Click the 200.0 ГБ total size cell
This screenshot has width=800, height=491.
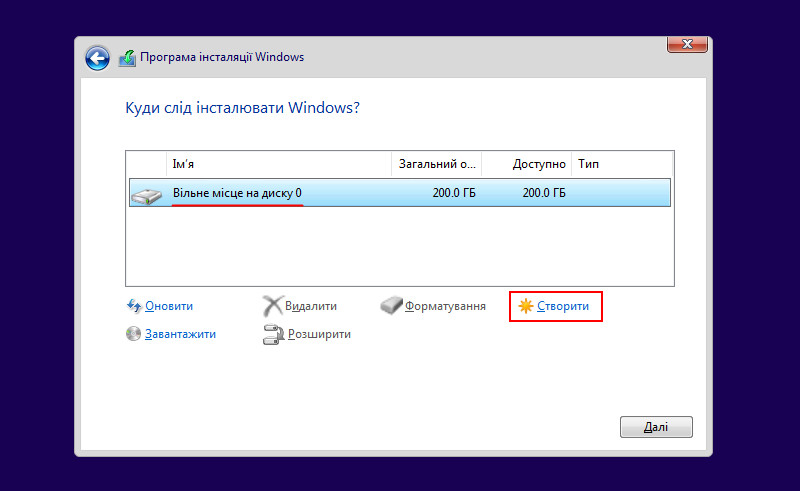(454, 193)
